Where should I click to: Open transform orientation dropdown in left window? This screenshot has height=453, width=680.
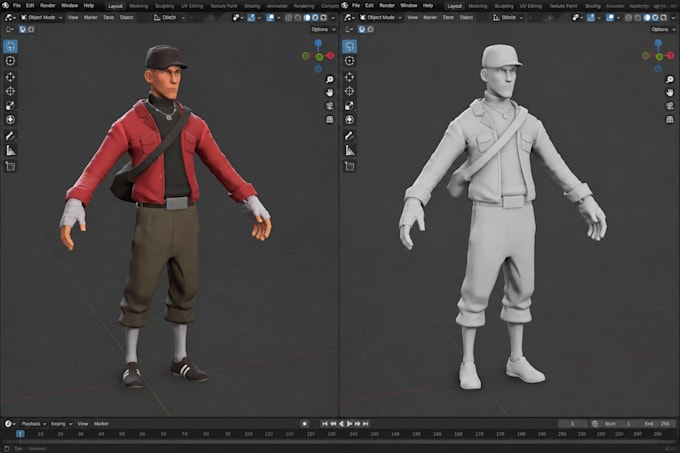(170, 18)
